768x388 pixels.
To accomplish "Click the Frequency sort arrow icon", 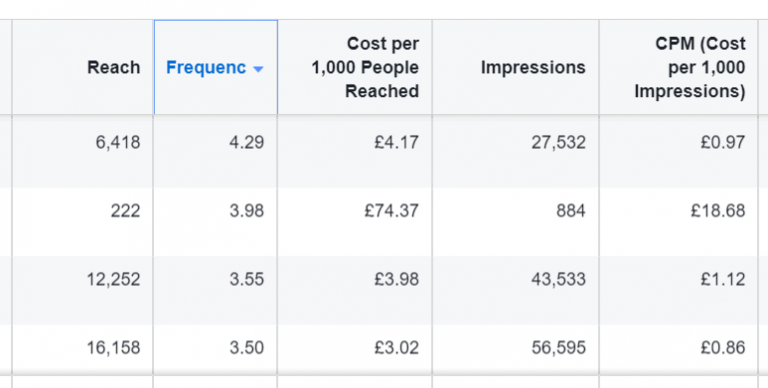I will [258, 70].
